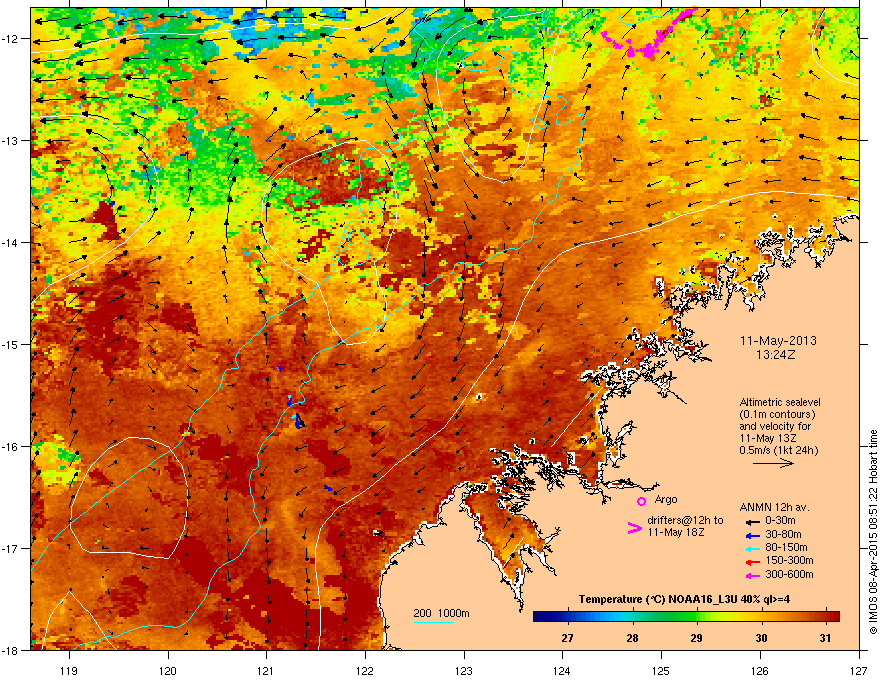
Task: Click the latitude axis label -14
Action: (x=10, y=243)
